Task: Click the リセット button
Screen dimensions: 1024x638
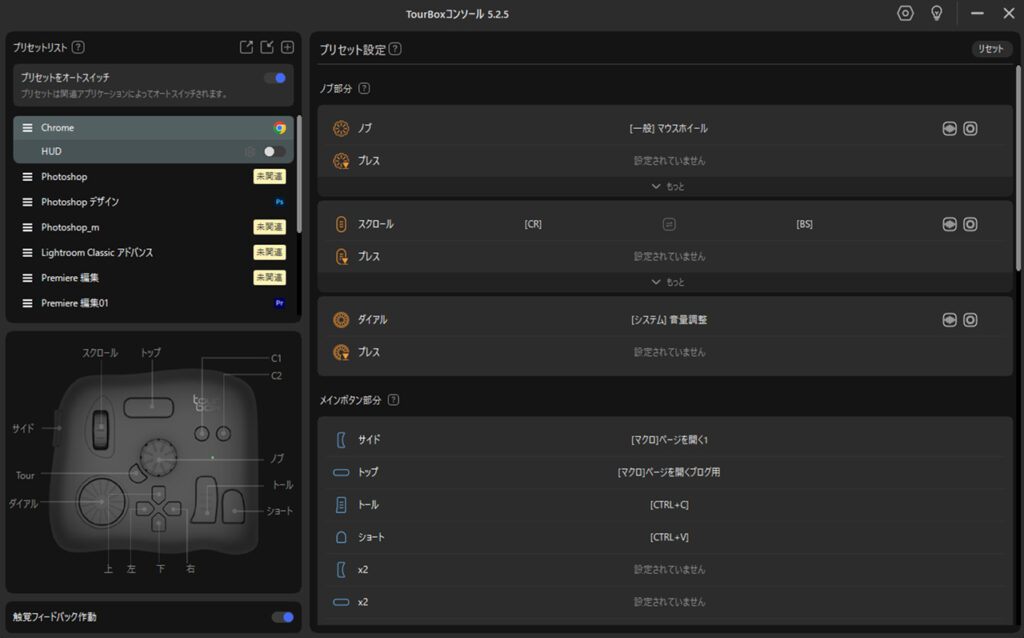Action: [x=990, y=49]
